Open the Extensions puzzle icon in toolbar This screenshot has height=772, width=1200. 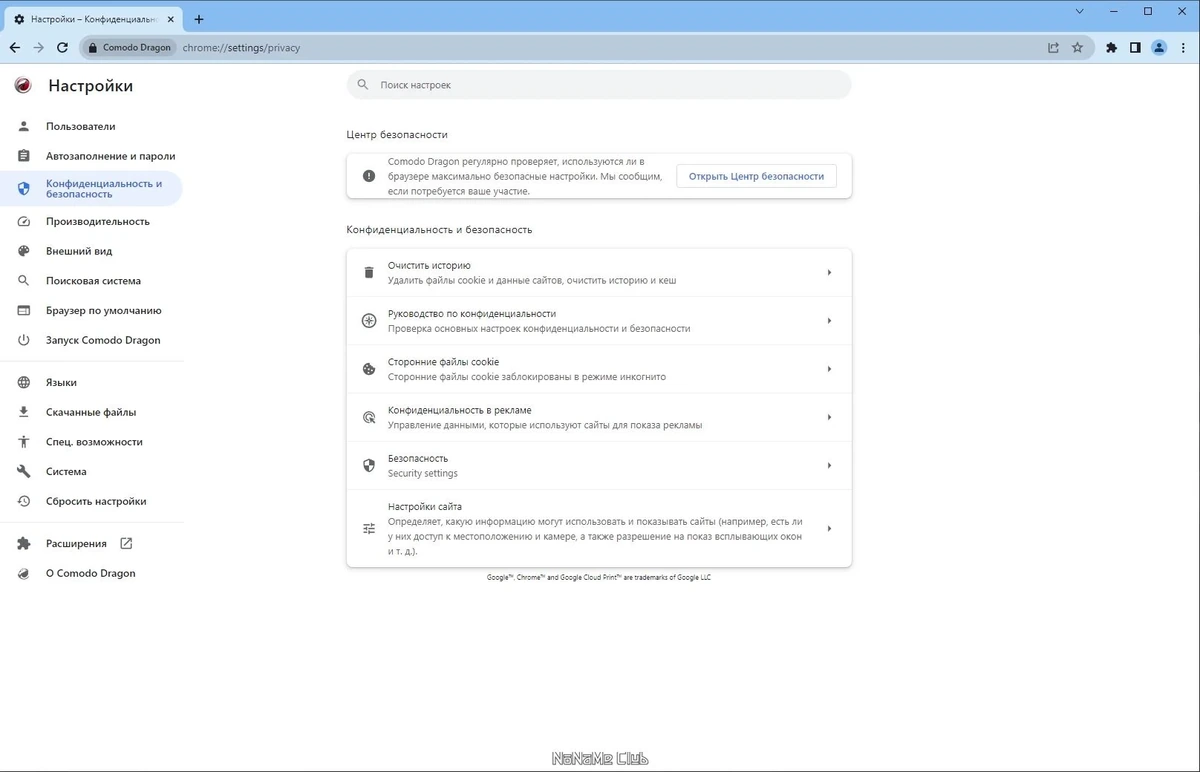[x=1111, y=47]
